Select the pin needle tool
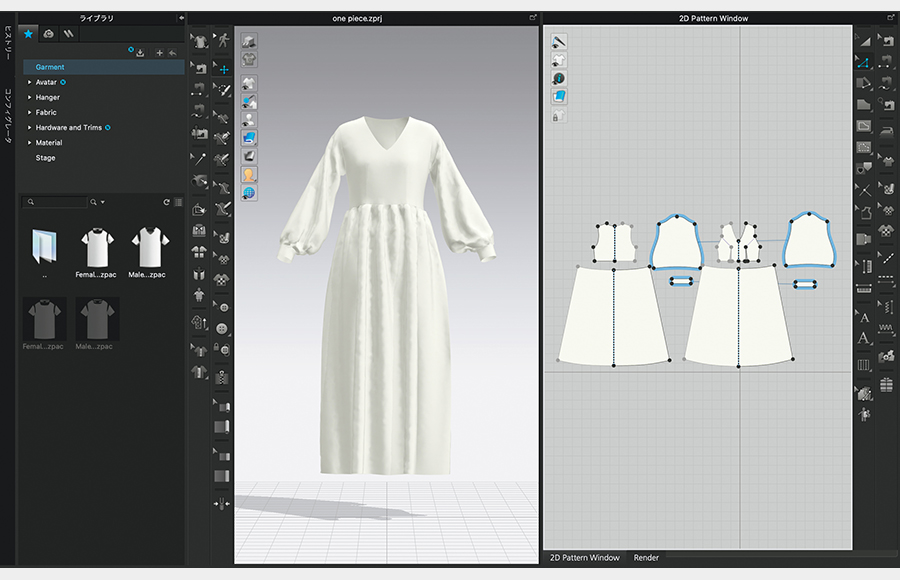This screenshot has width=900, height=580. click(x=201, y=159)
